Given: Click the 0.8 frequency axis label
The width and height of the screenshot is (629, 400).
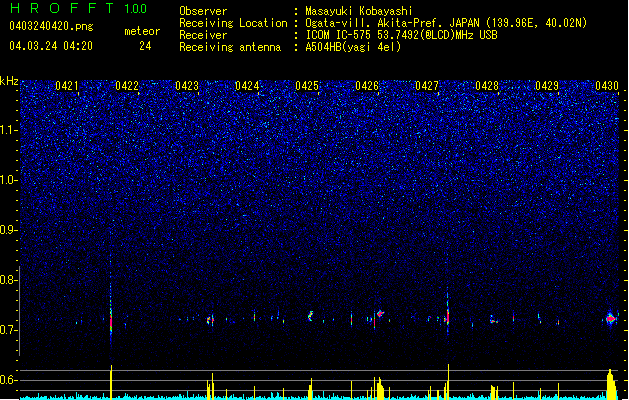Looking at the screenshot, I should [8, 280].
